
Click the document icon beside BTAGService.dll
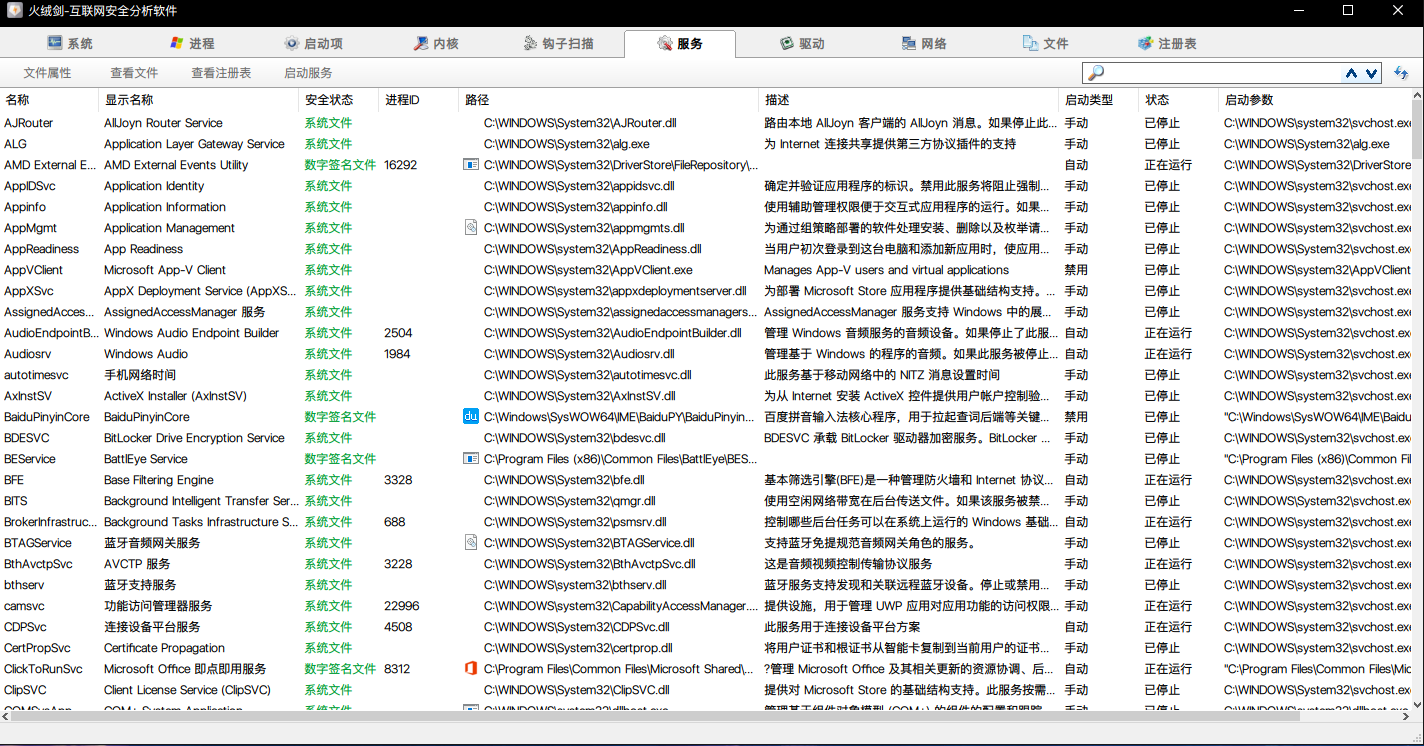pos(471,543)
